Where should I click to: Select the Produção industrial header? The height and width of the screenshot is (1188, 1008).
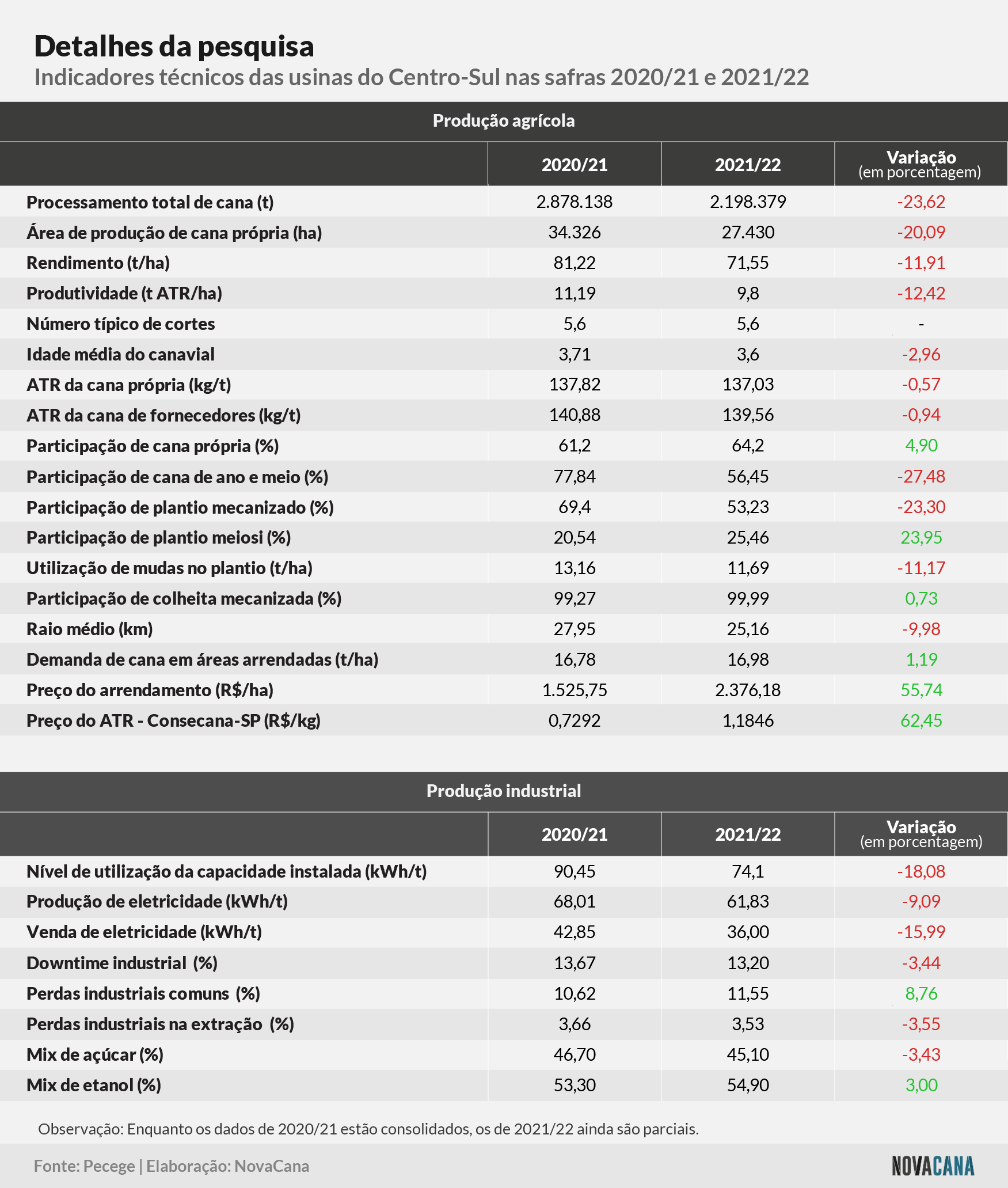[504, 791]
